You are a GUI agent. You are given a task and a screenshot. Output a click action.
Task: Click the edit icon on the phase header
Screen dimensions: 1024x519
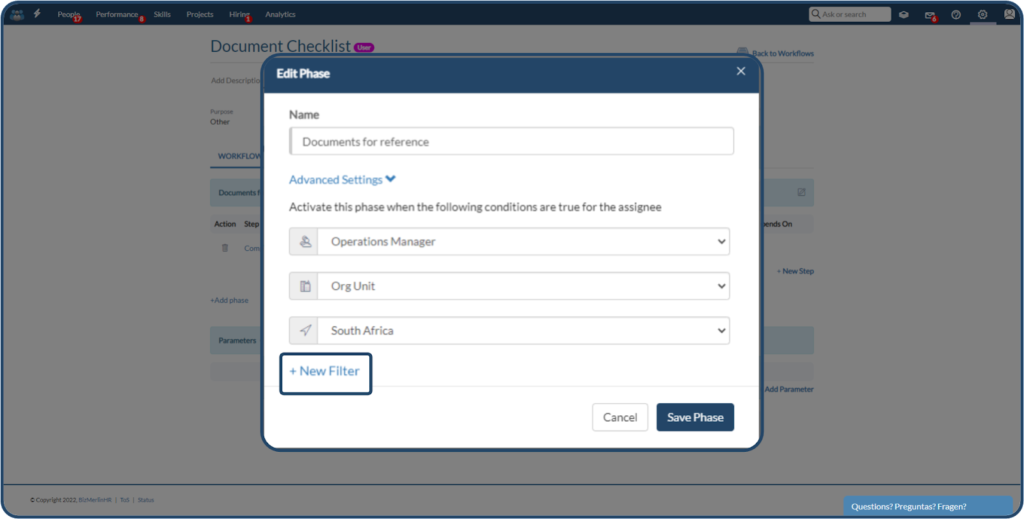[x=801, y=192]
